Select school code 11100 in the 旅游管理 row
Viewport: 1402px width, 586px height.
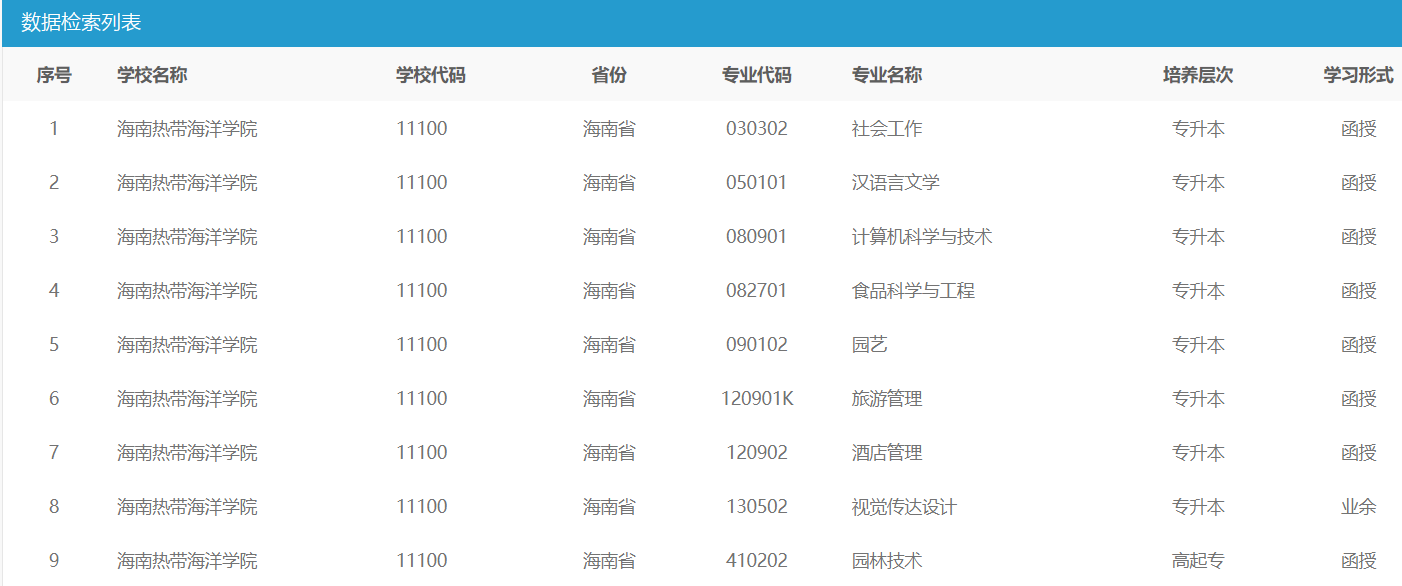[x=422, y=399]
